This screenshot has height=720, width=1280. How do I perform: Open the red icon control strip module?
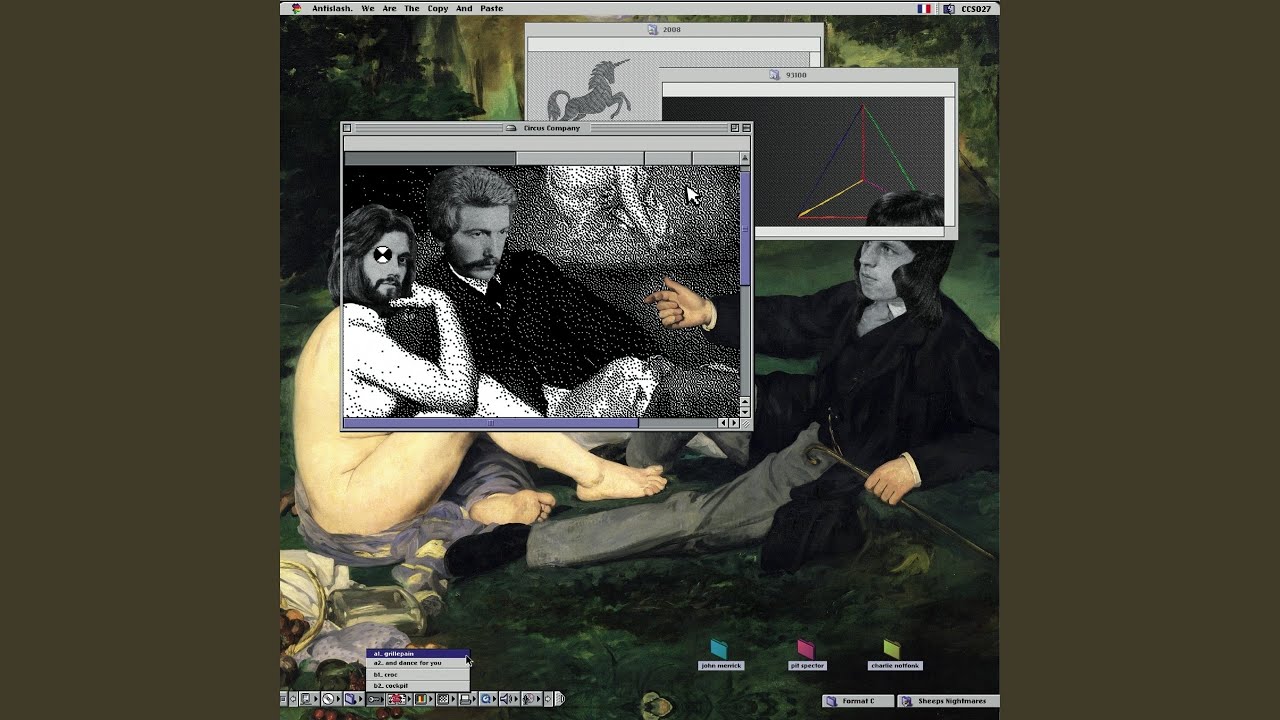[395, 699]
